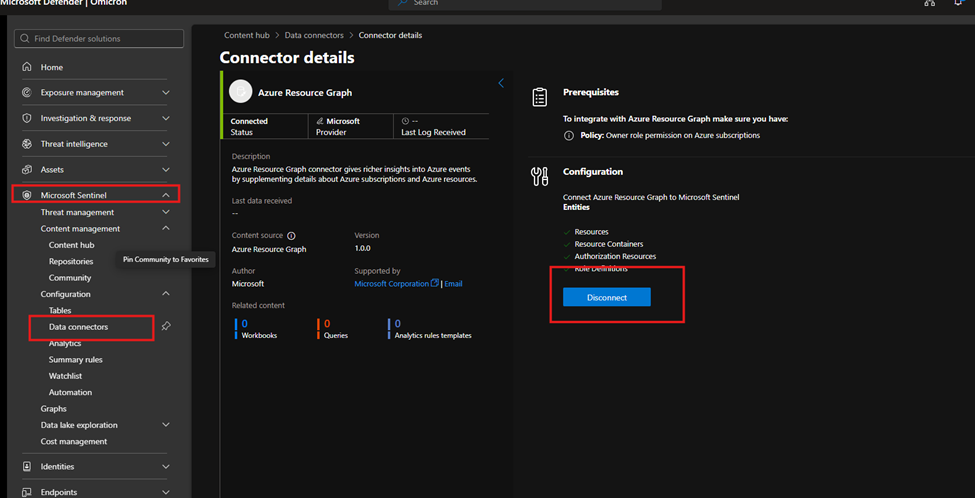Click the Find Defender solutions field
The height and width of the screenshot is (498, 975).
coord(99,39)
